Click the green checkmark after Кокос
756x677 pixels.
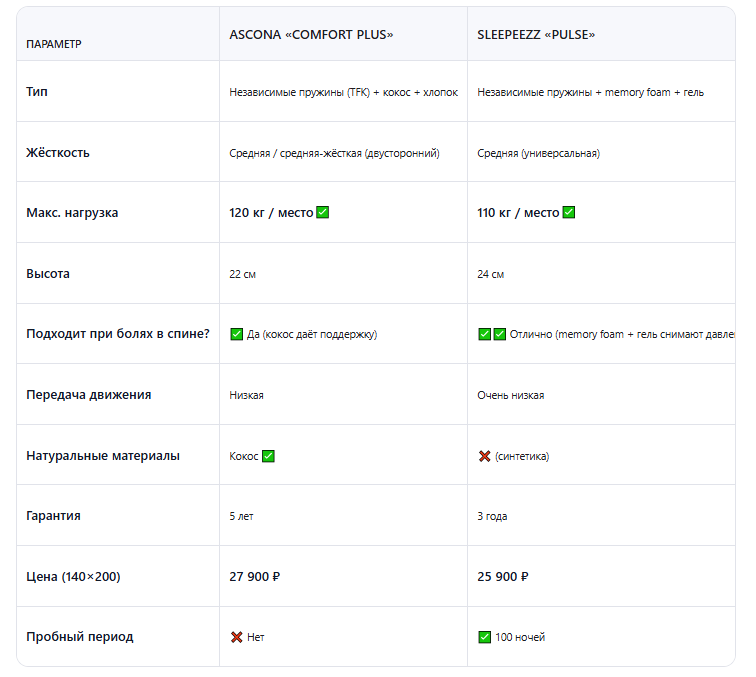(268, 456)
